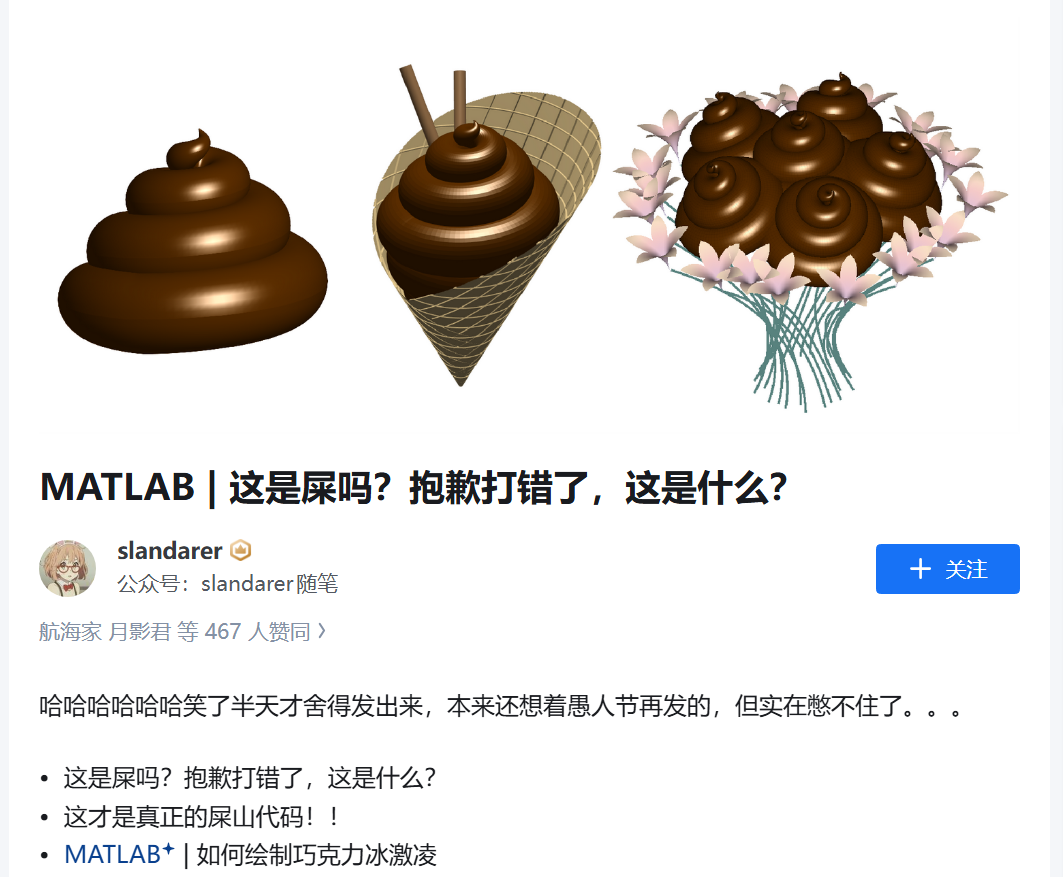Click the intro paragraph starting 哈哈哈哈哈哈

click(501, 706)
